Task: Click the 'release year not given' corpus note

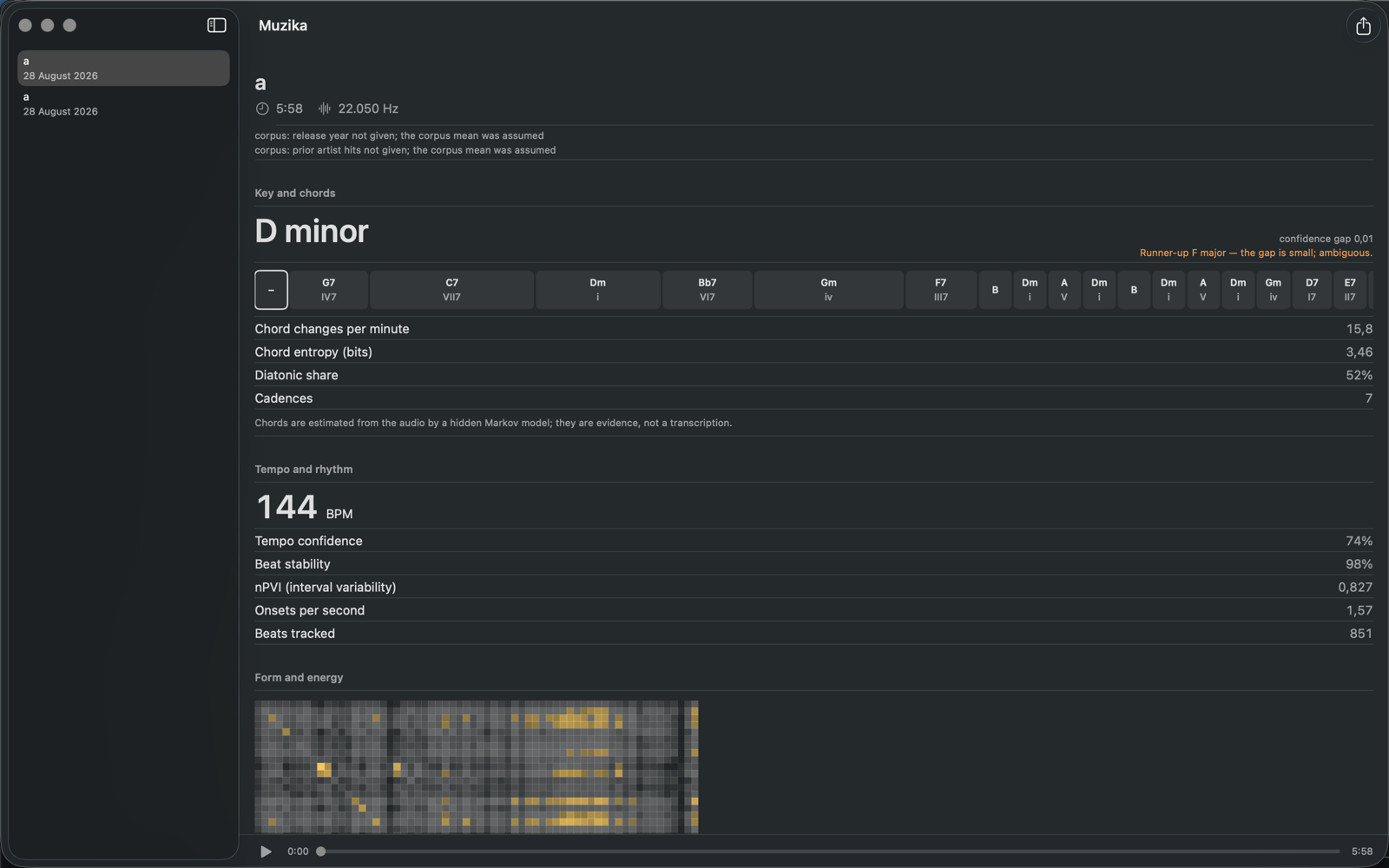Action: [399, 135]
